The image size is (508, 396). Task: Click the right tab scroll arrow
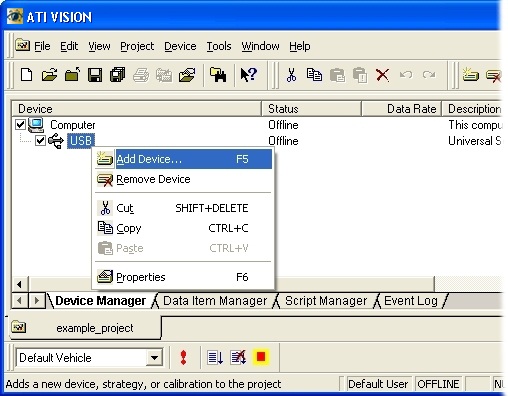pos(36,300)
